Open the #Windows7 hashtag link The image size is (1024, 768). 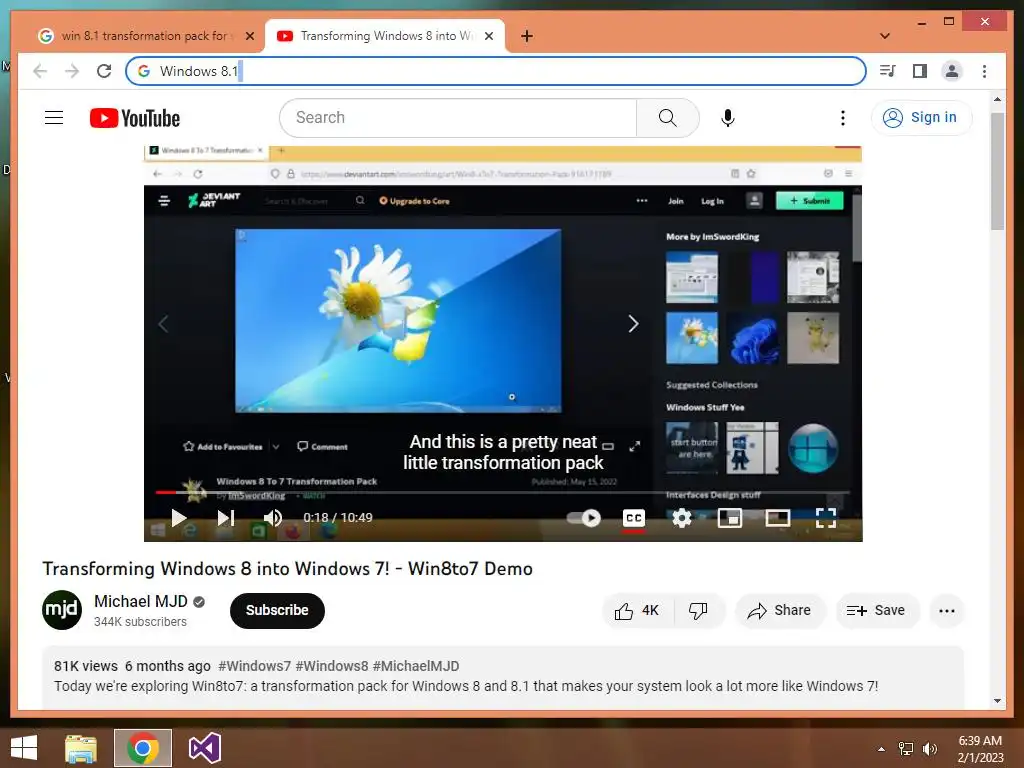(x=255, y=666)
